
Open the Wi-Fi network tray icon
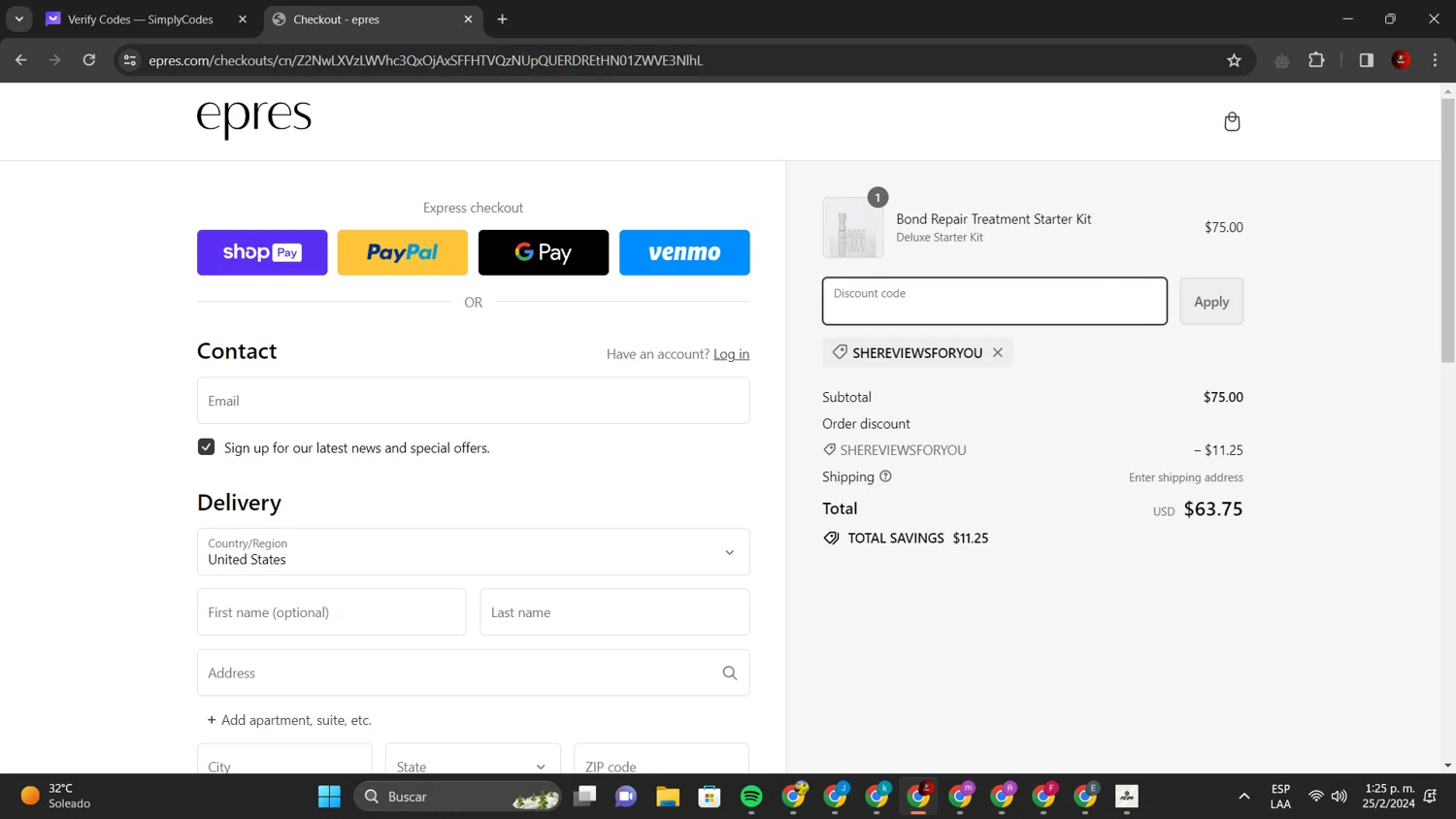coord(1315,796)
